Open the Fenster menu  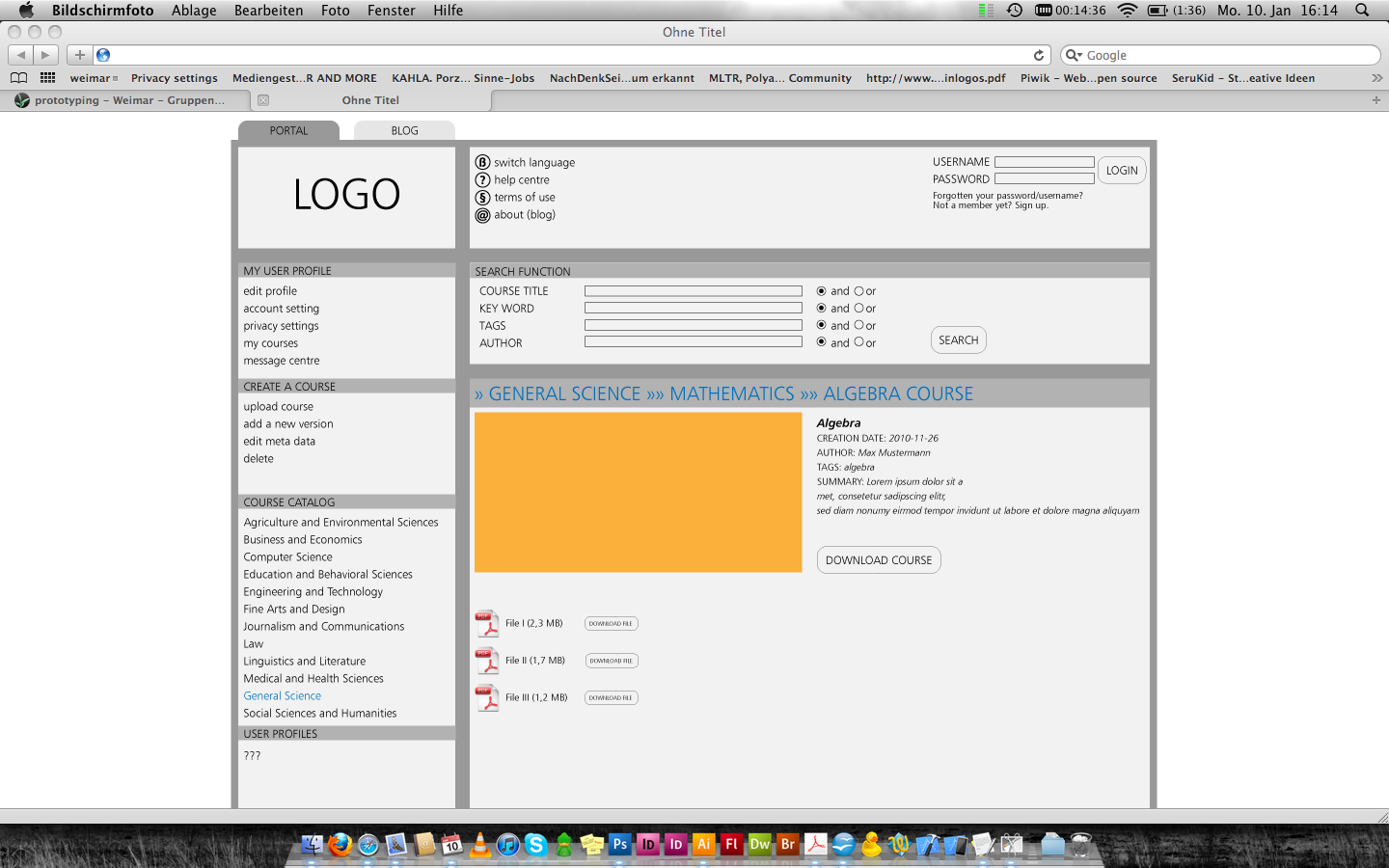tap(391, 11)
